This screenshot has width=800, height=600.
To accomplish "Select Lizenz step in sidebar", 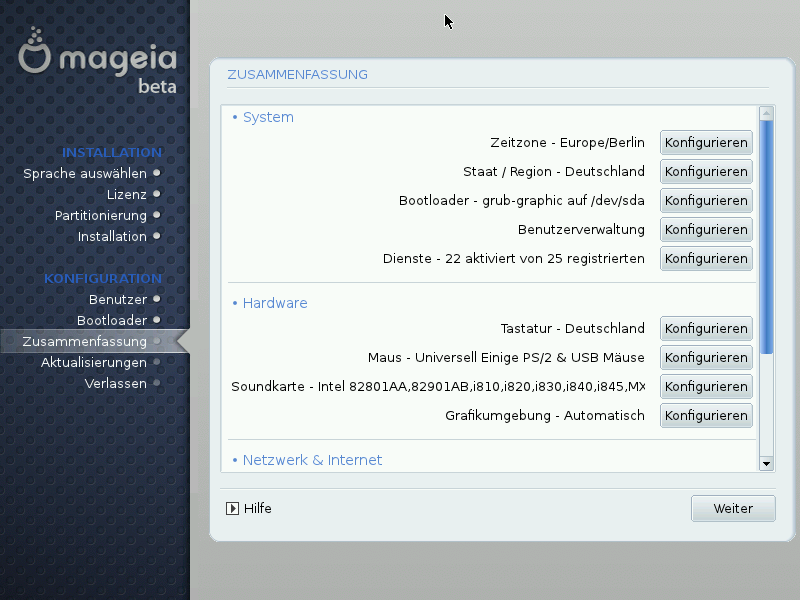I will [134, 194].
